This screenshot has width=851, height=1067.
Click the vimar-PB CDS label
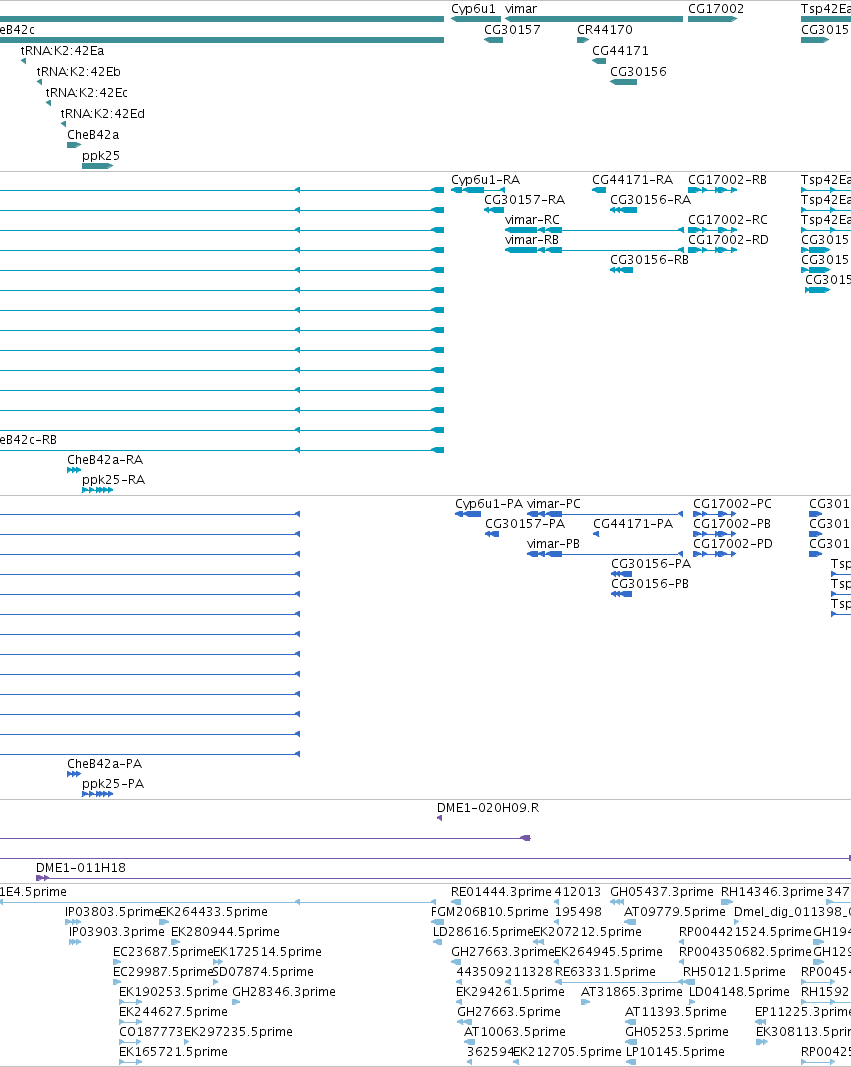[553, 544]
